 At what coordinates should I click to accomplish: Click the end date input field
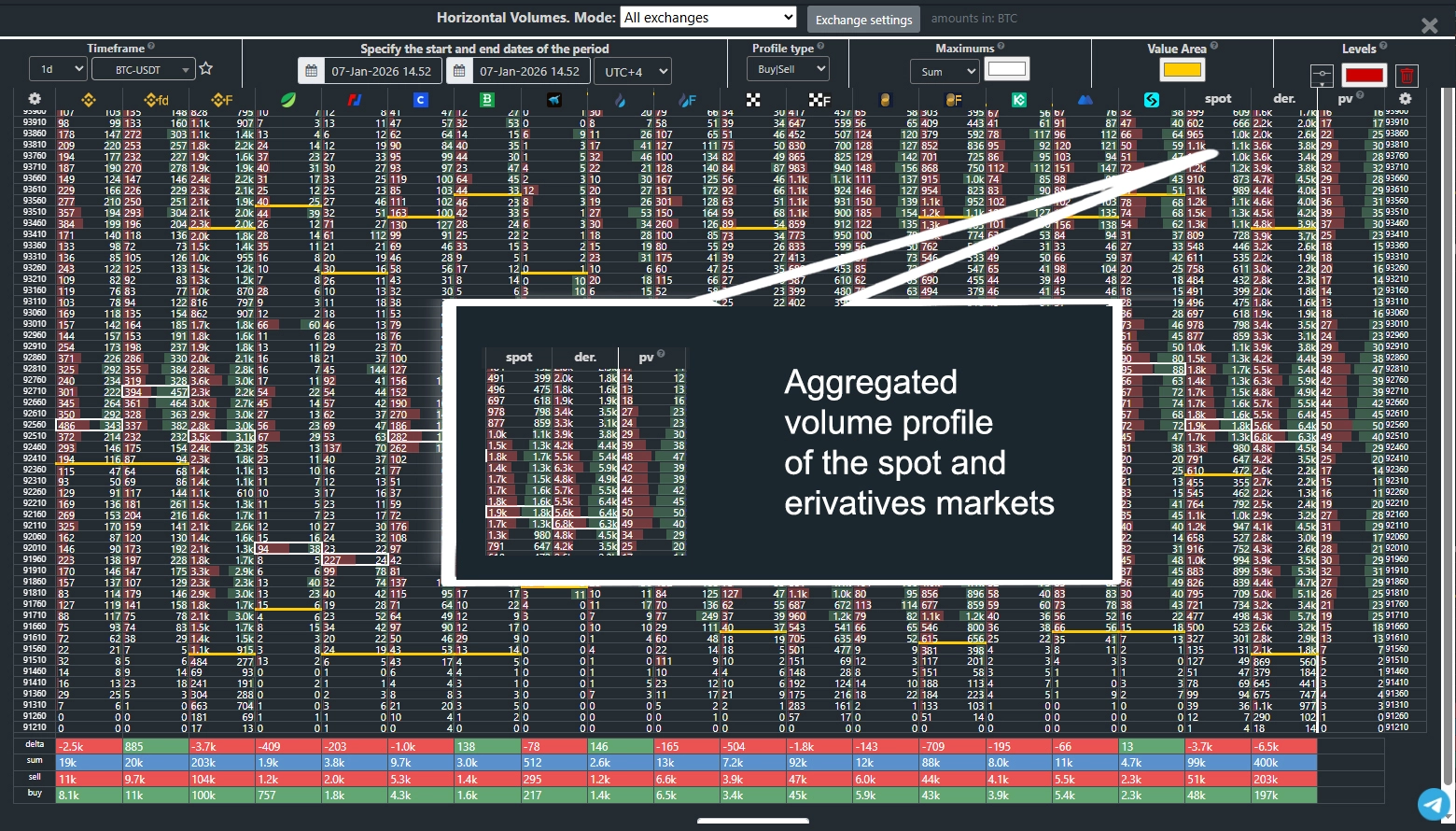(529, 71)
